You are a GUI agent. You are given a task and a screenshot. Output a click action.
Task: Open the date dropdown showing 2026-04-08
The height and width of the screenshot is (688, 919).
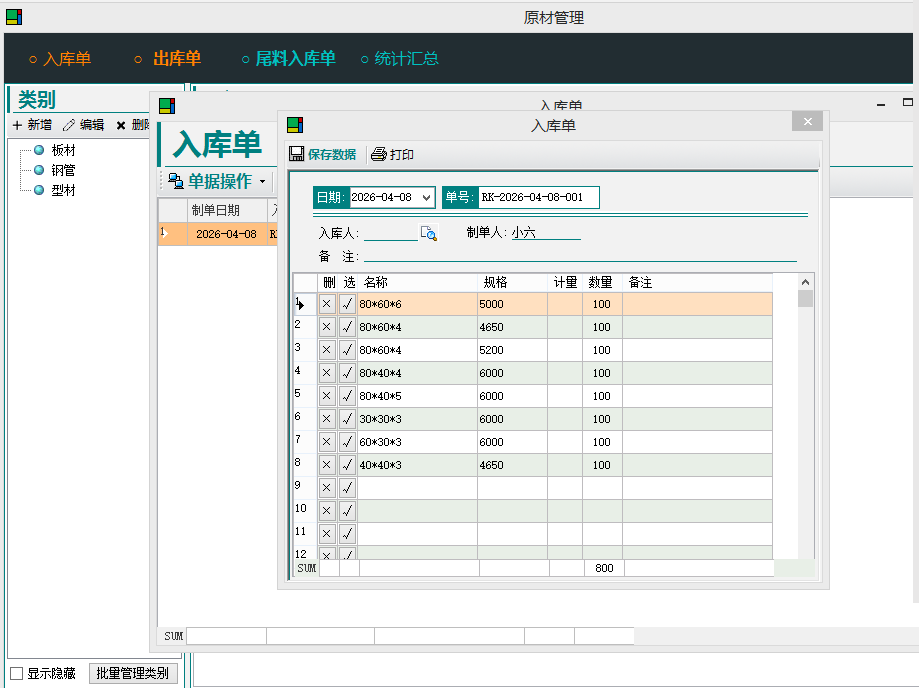click(x=426, y=198)
